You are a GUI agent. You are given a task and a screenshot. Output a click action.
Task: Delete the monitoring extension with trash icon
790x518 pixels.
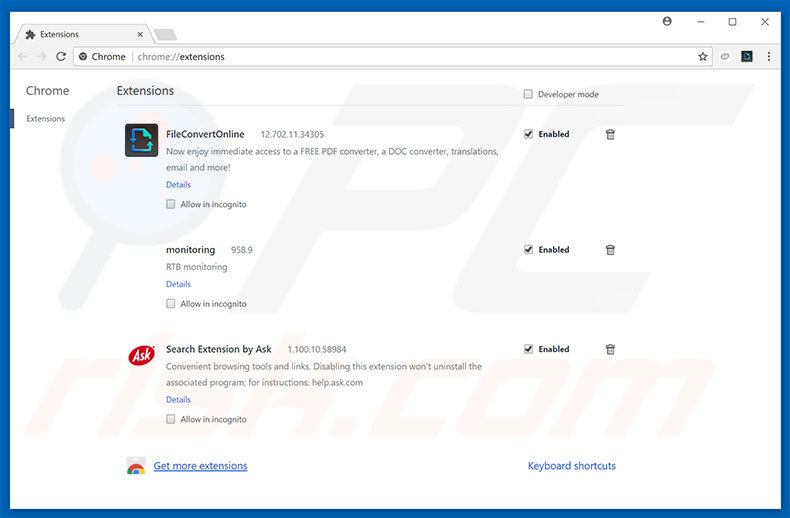610,249
